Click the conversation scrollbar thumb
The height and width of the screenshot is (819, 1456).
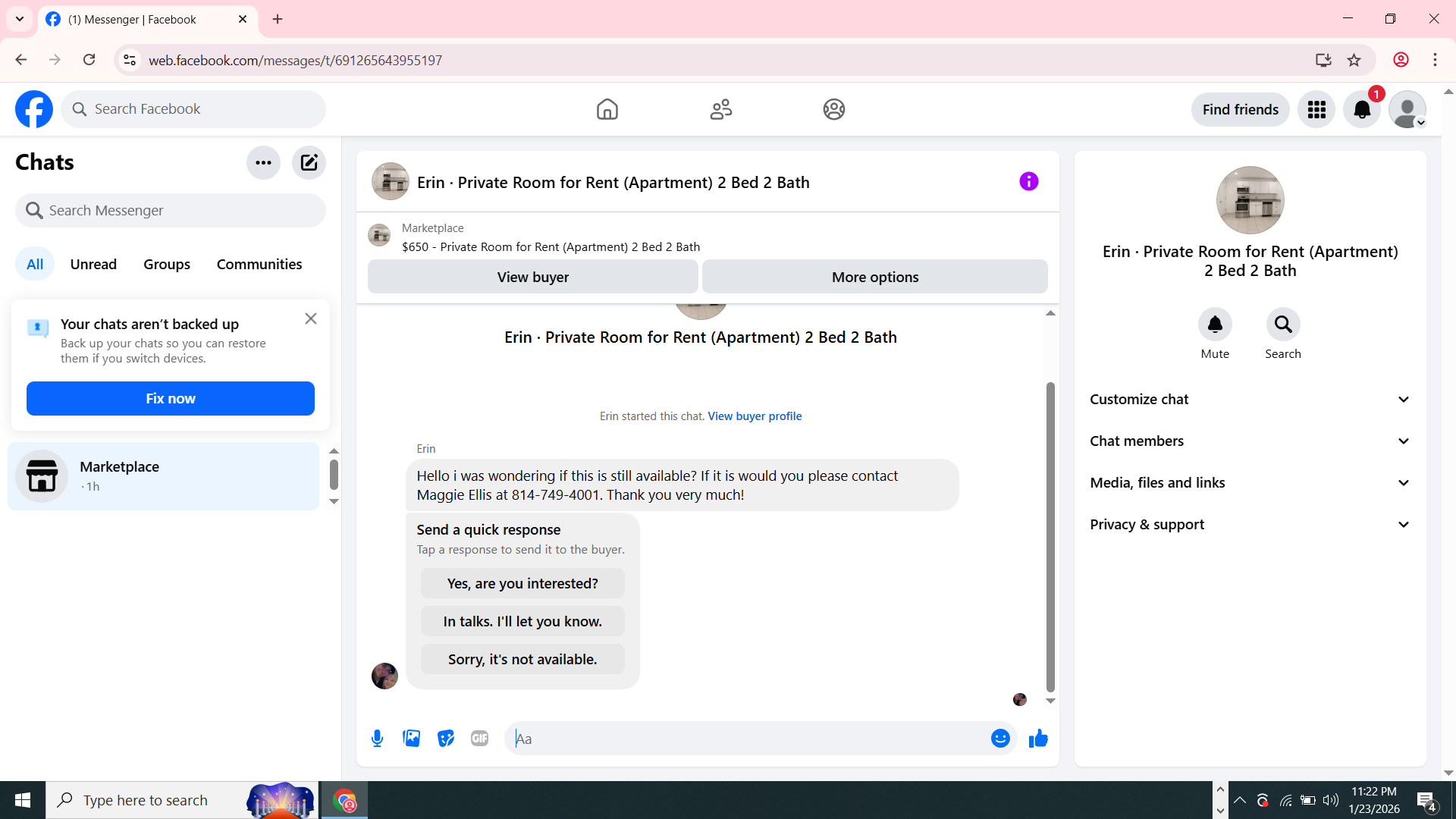[x=1050, y=537]
